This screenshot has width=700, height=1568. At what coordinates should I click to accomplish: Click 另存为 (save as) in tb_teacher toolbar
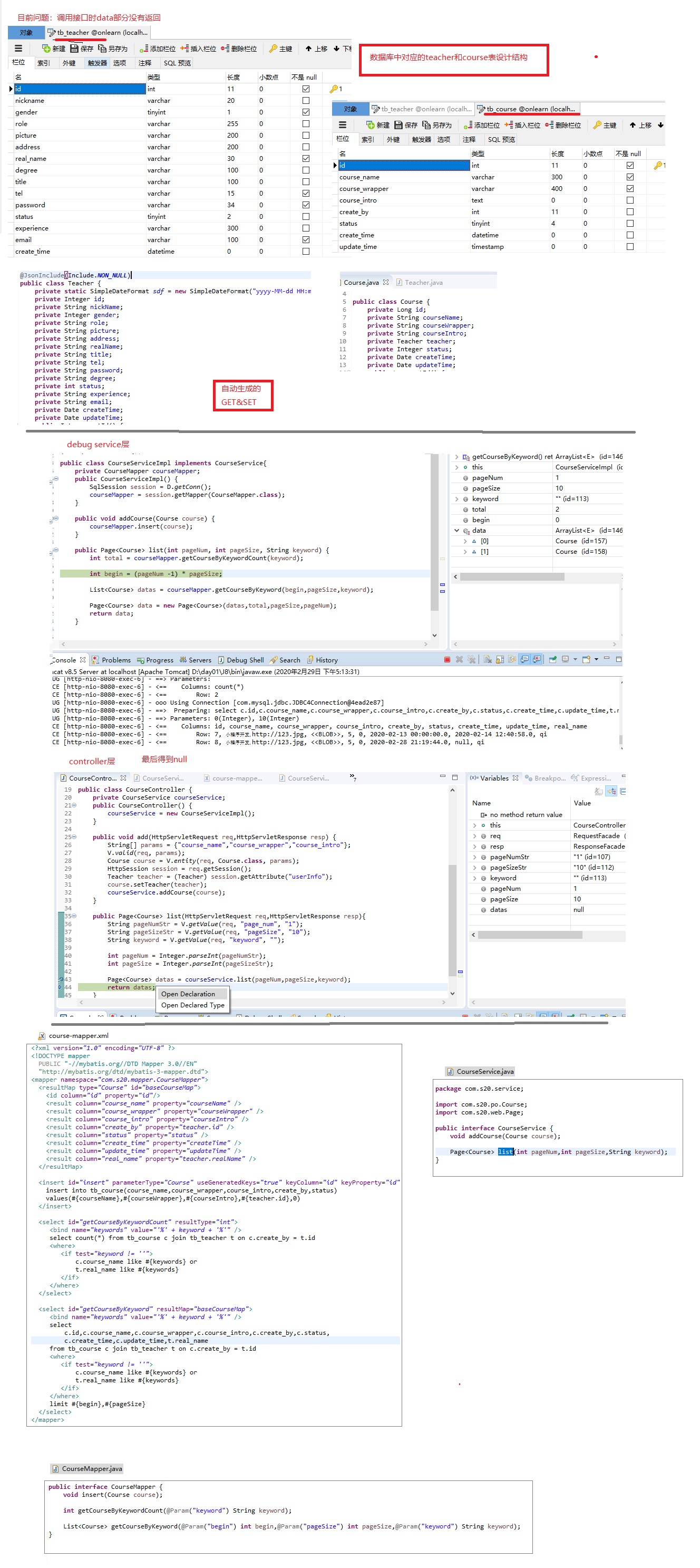tap(113, 49)
